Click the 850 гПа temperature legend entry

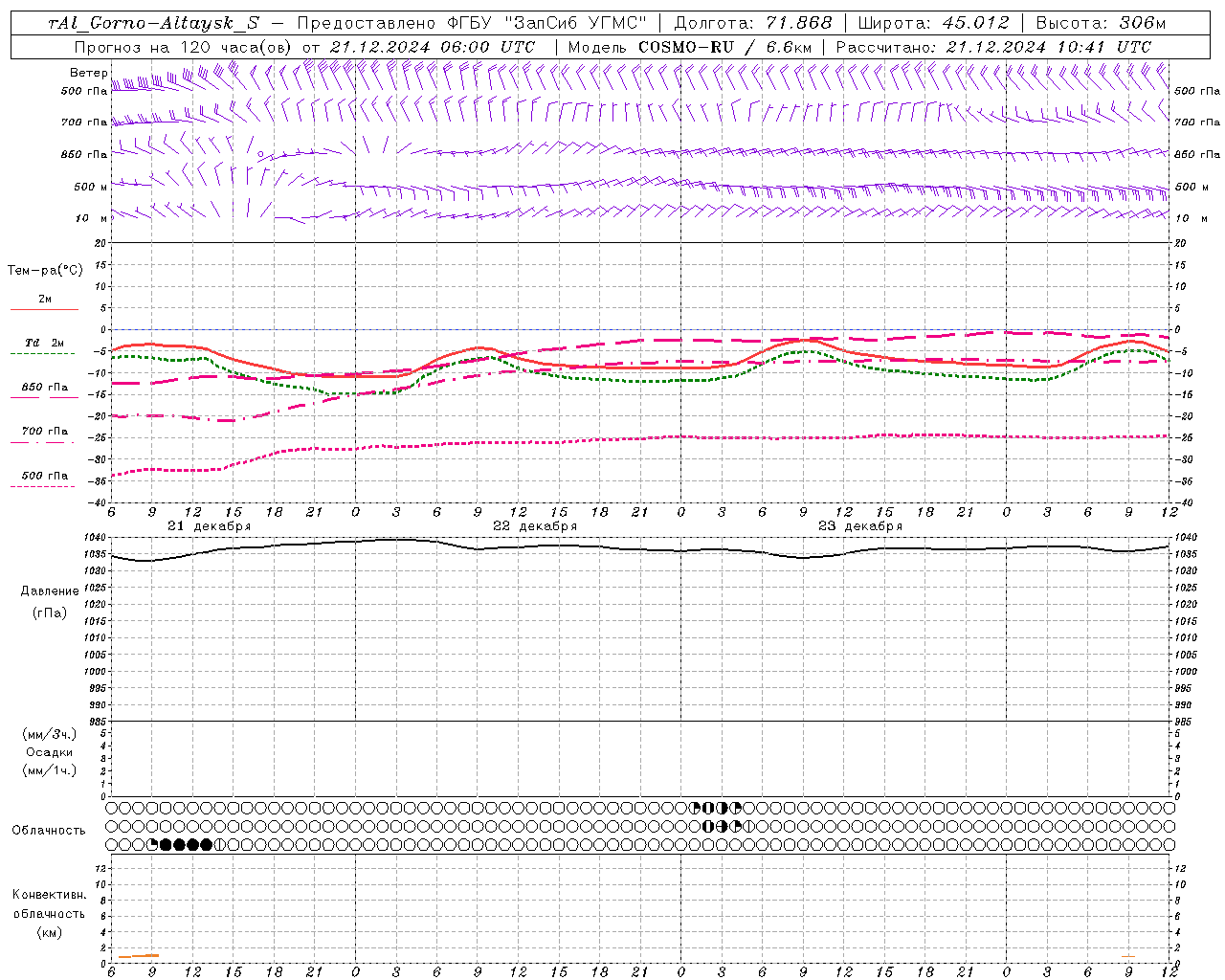(45, 388)
